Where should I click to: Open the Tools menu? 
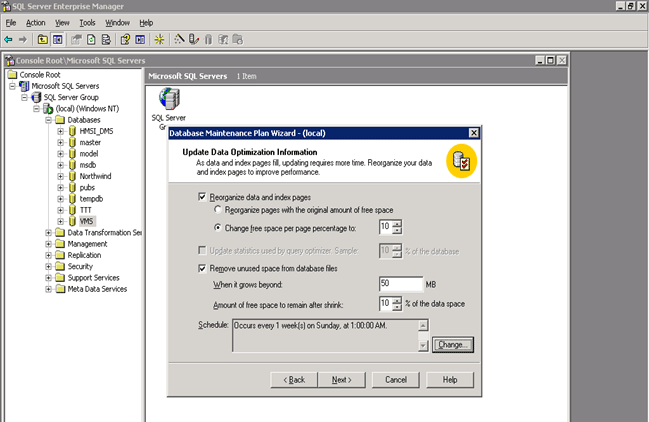(87, 23)
